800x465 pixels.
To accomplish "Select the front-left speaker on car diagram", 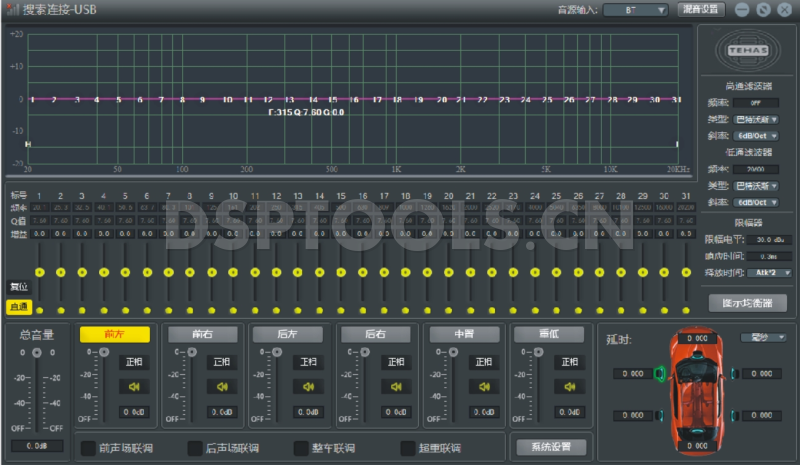I will 659,374.
